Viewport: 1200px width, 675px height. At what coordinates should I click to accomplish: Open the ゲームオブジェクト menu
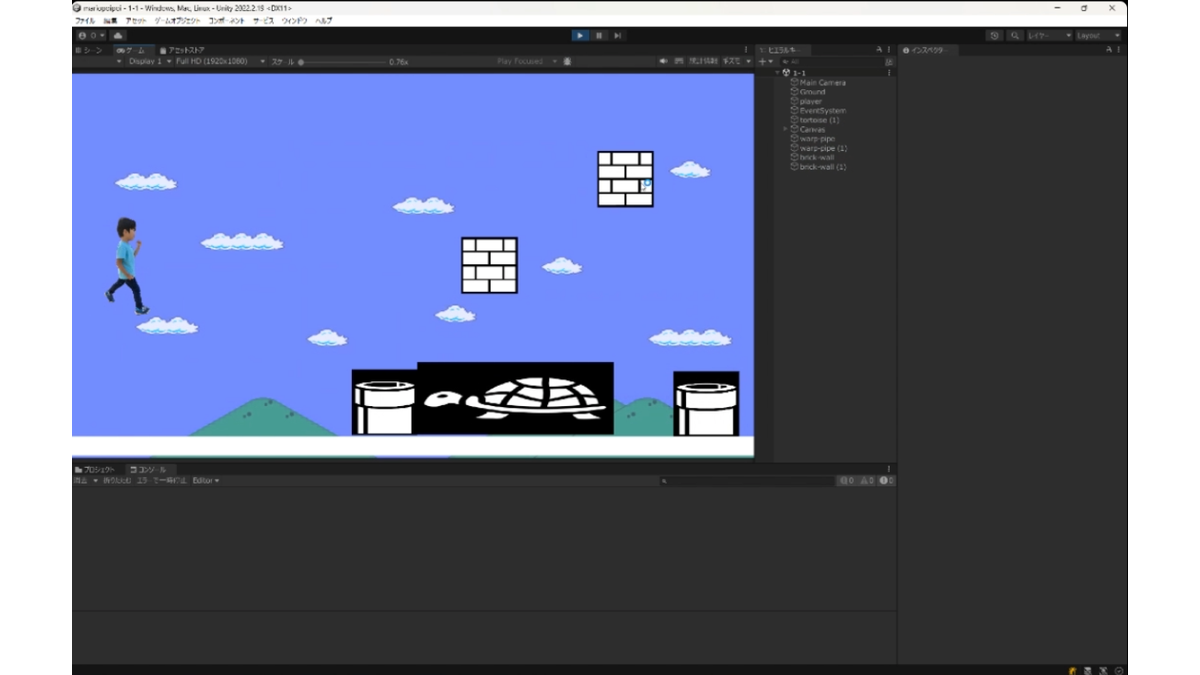pos(177,20)
